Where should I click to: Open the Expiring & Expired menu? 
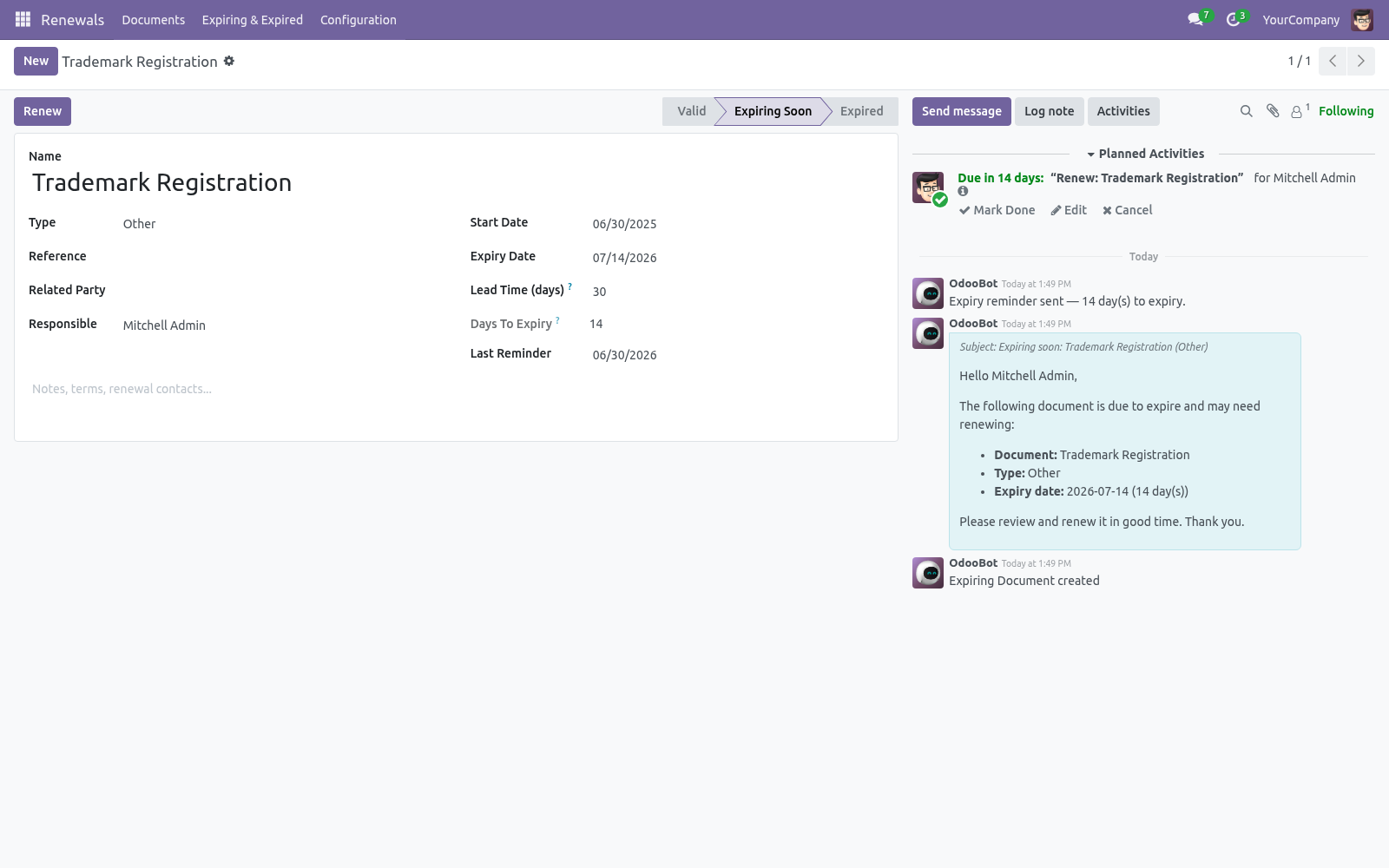(253, 20)
